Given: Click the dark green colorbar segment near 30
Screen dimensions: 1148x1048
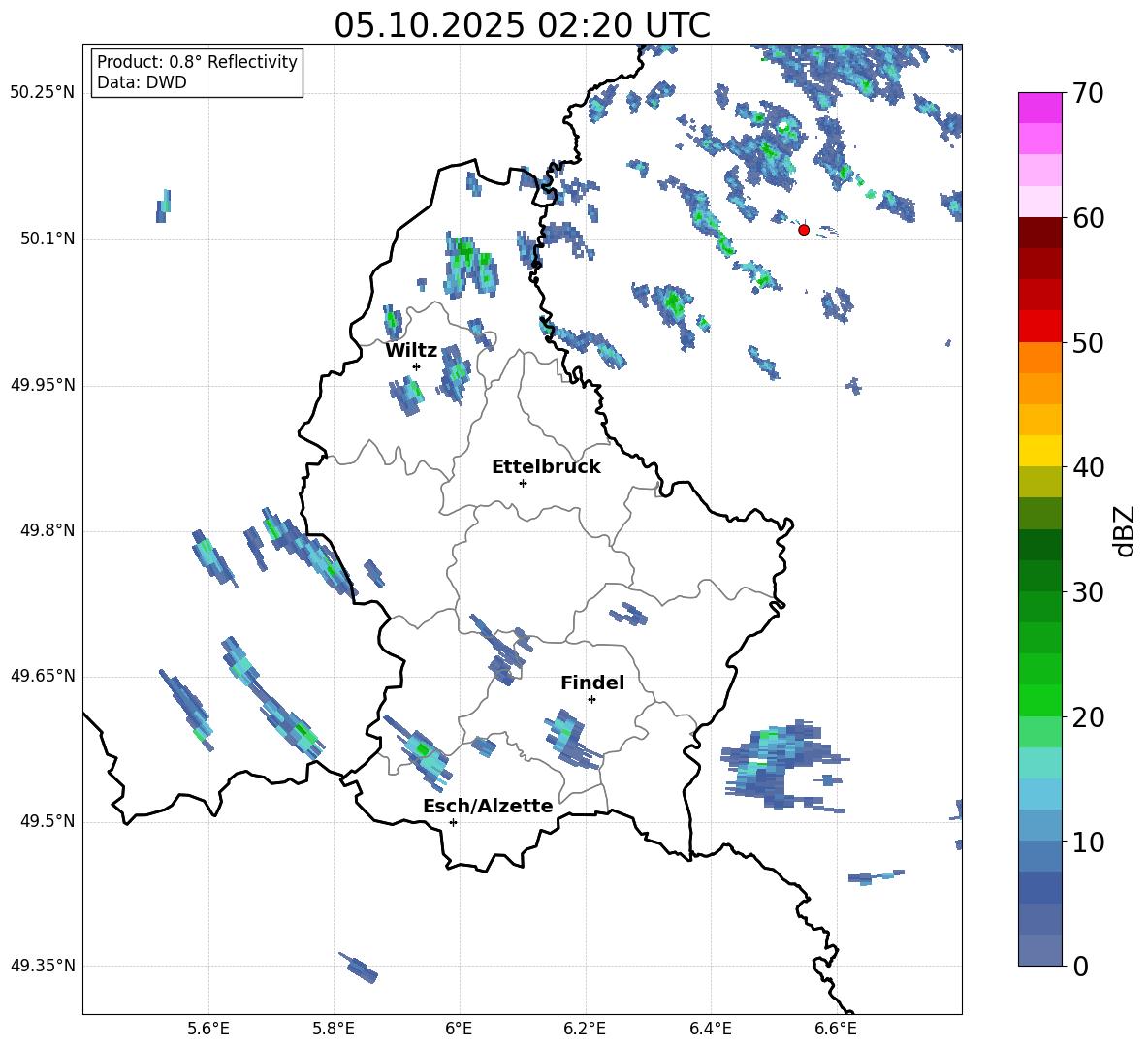Looking at the screenshot, I should coord(1039,576).
